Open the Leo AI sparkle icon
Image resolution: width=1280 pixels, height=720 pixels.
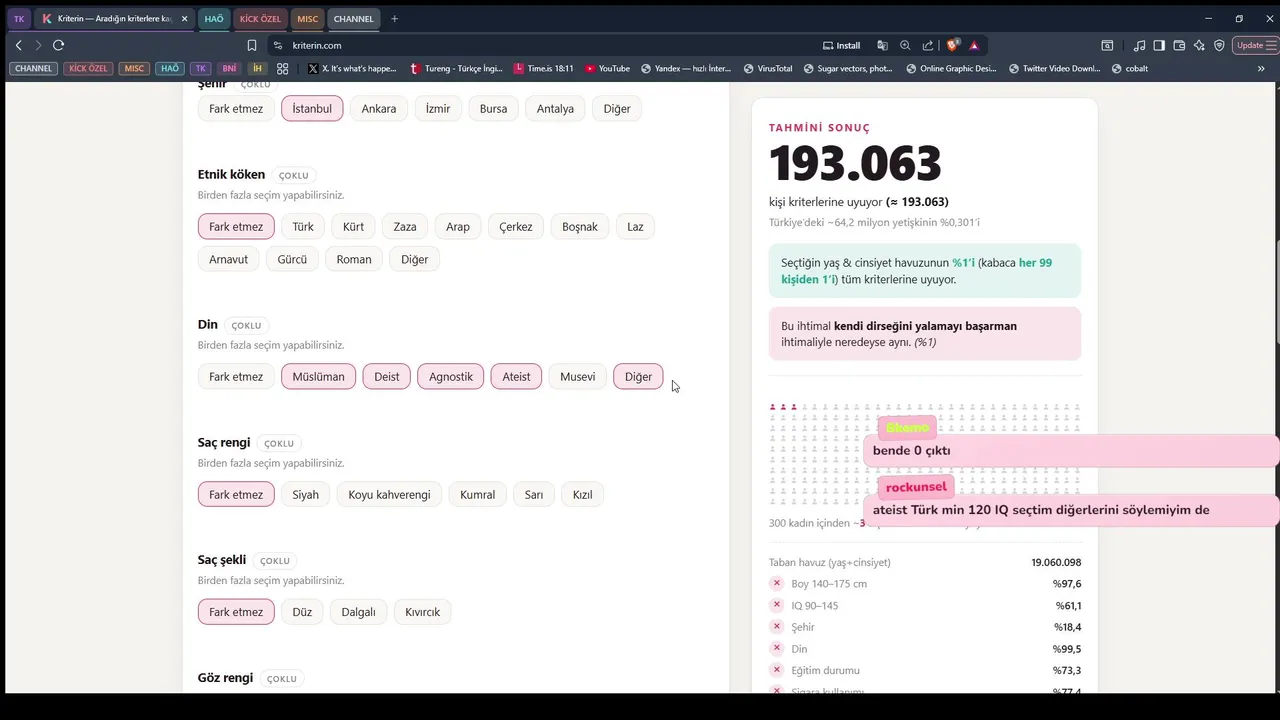pos(1199,45)
